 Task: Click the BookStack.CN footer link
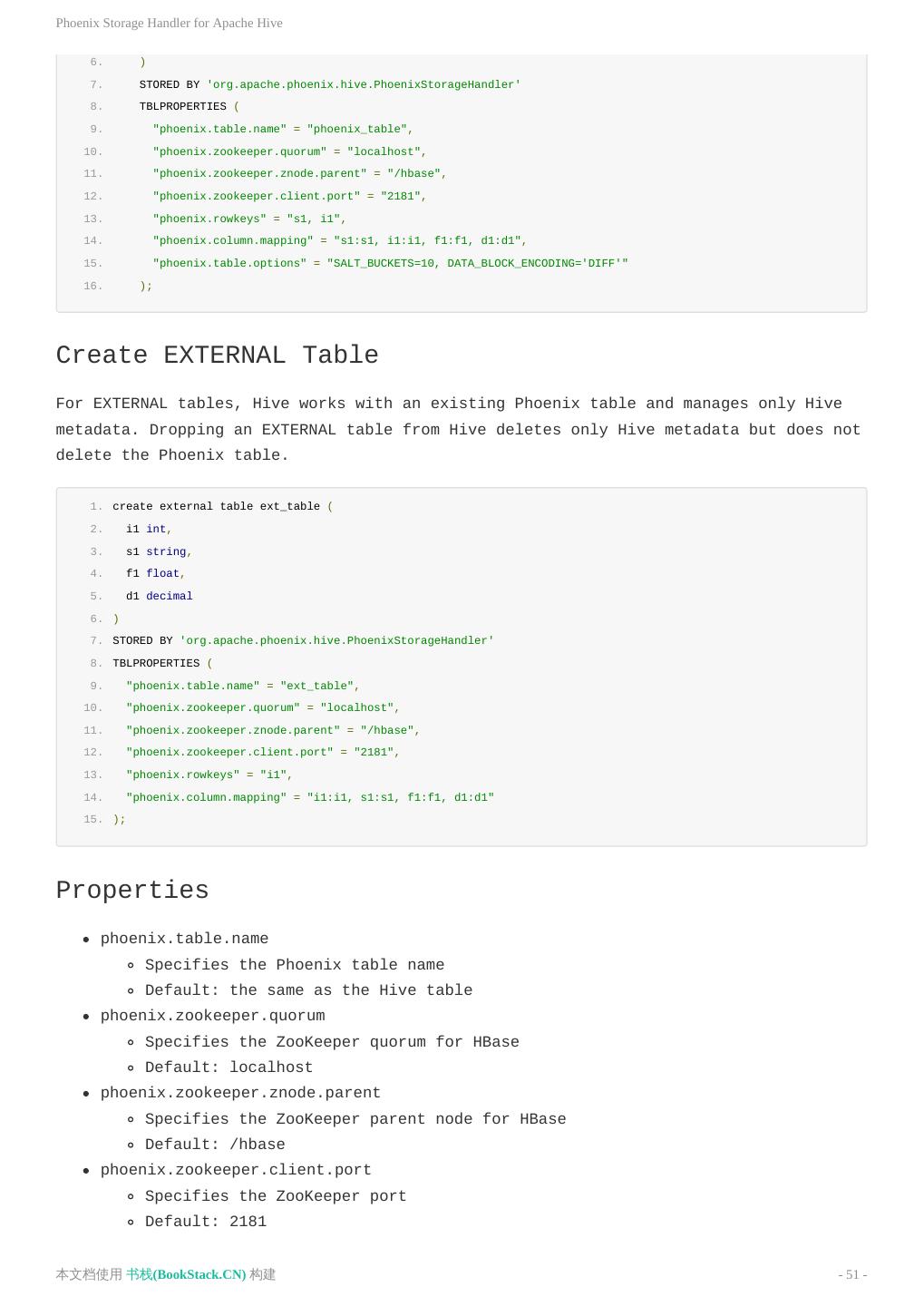pos(186,1274)
